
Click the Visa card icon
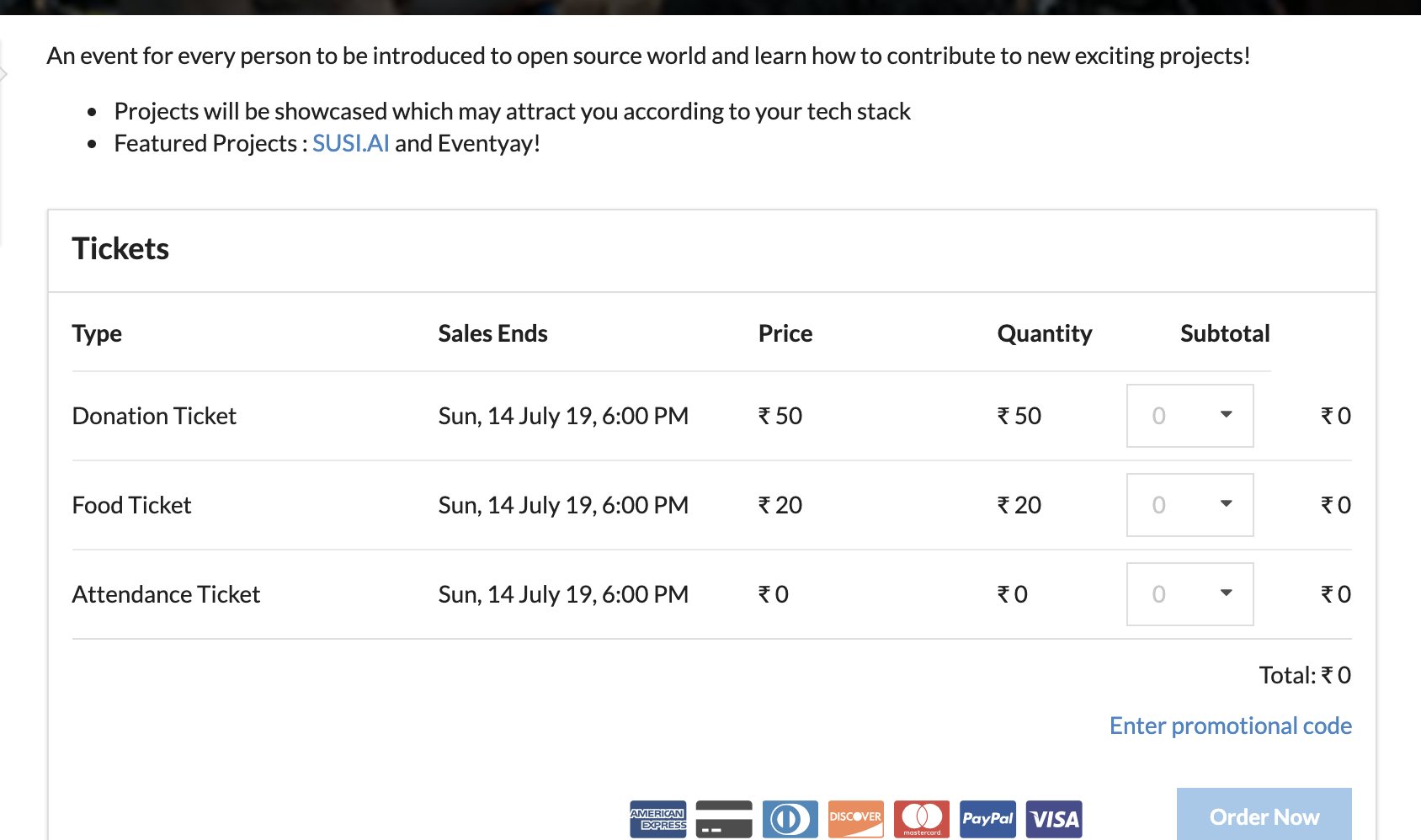click(x=1054, y=819)
